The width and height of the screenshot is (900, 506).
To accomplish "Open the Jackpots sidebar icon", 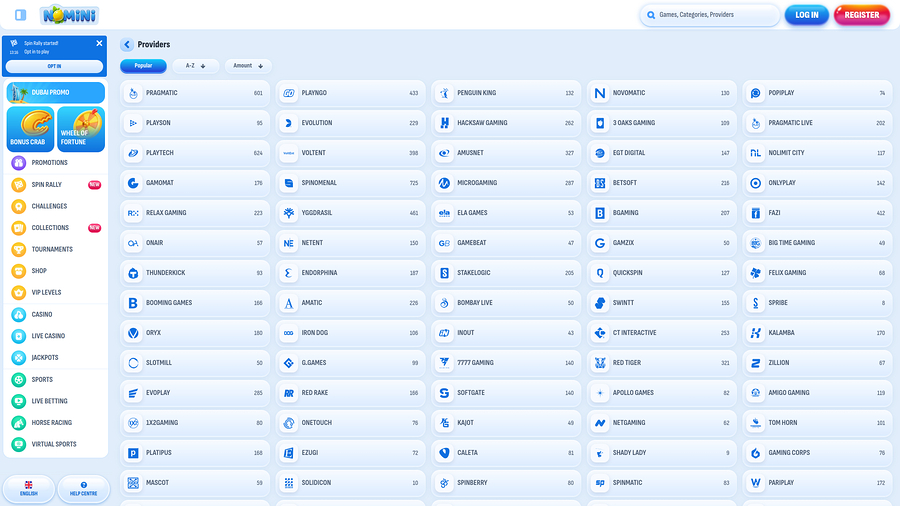I will pyautogui.click(x=18, y=358).
